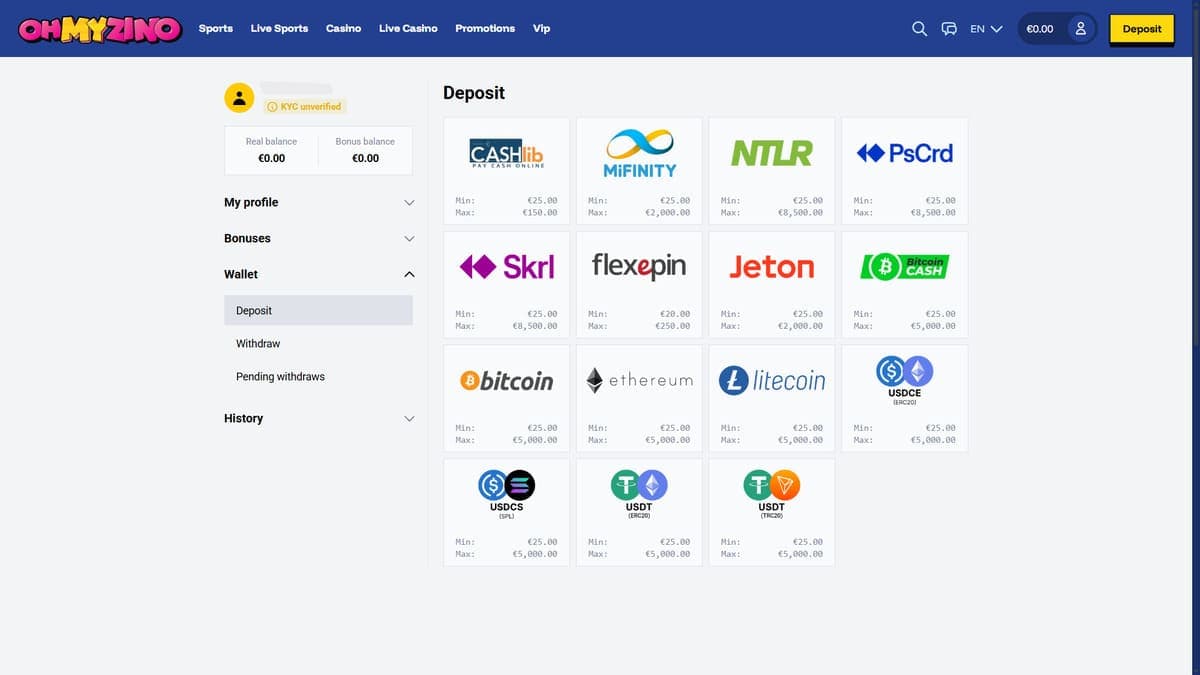Click the OhMyZino logo

[100, 29]
